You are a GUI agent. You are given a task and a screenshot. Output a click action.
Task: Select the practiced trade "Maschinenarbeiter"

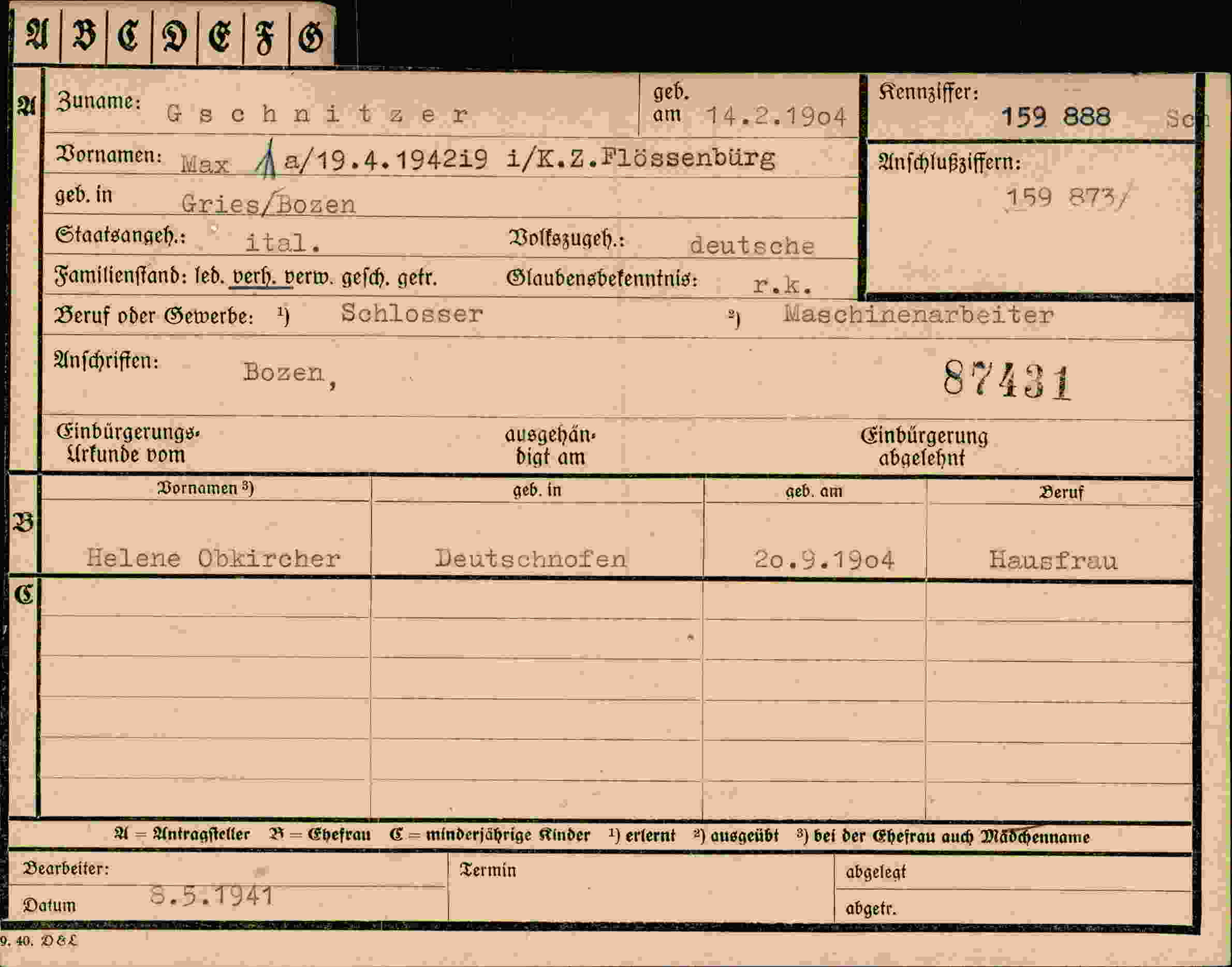pos(918,314)
